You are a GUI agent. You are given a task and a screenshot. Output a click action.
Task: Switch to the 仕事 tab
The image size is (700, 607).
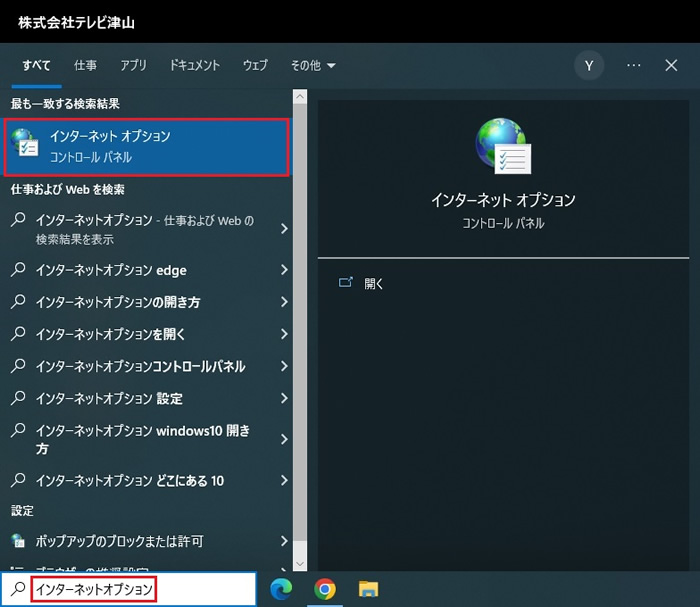pos(85,66)
